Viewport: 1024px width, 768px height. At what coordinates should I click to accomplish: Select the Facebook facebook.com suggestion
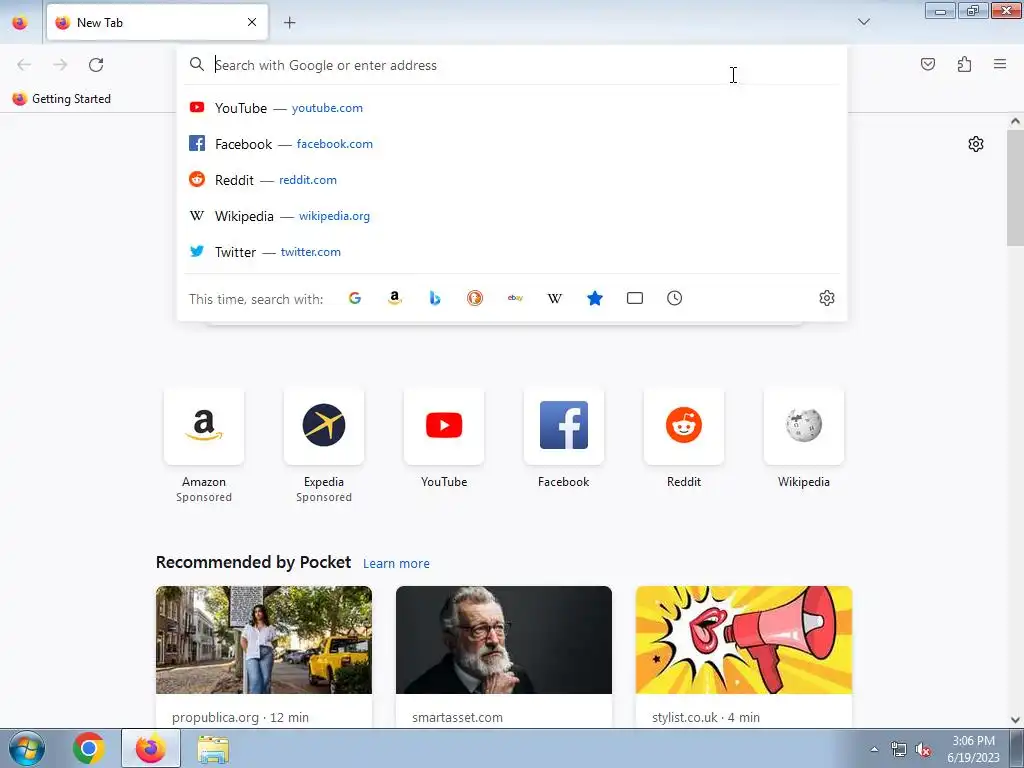(512, 144)
